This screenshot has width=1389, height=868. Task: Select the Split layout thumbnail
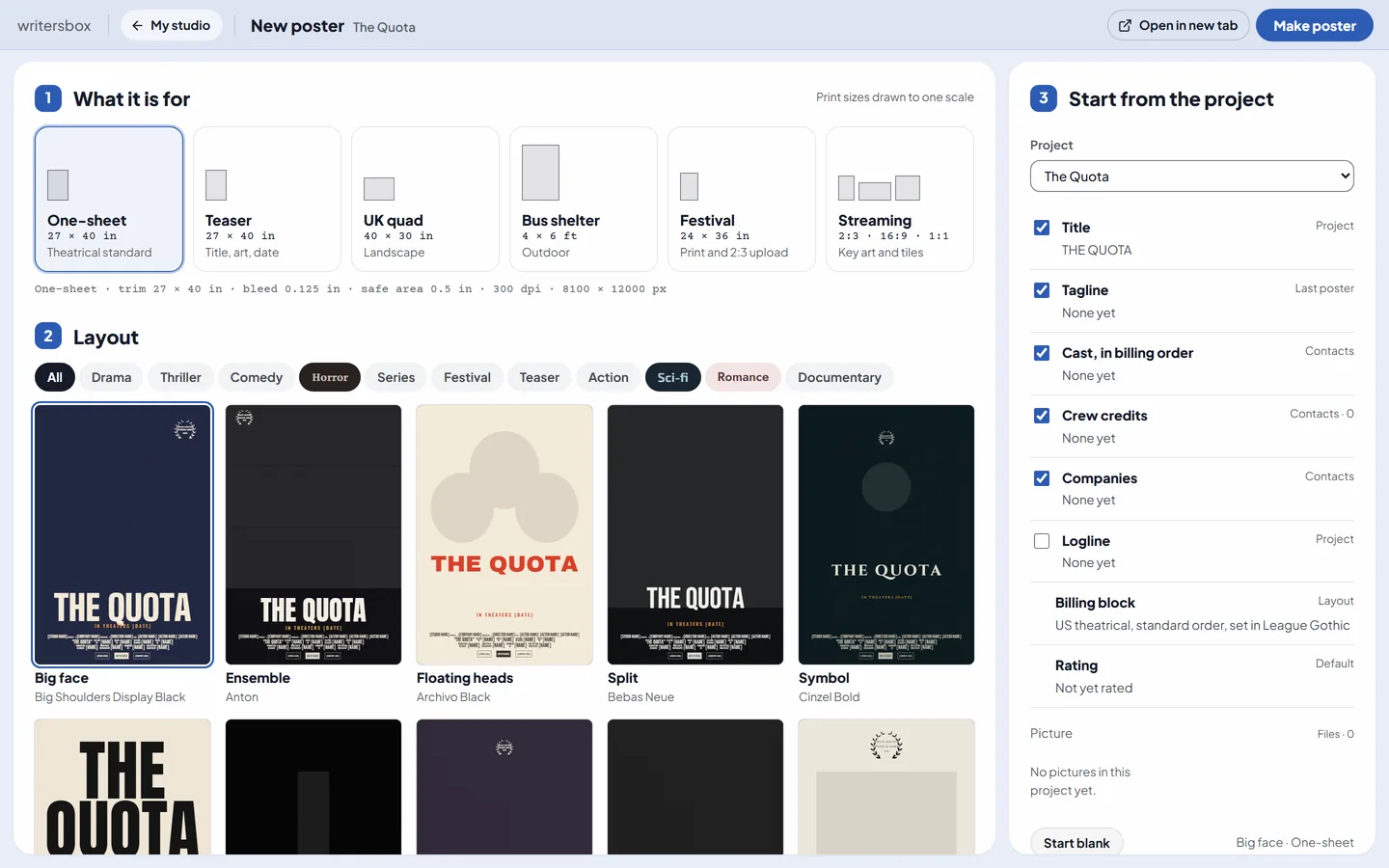[695, 534]
